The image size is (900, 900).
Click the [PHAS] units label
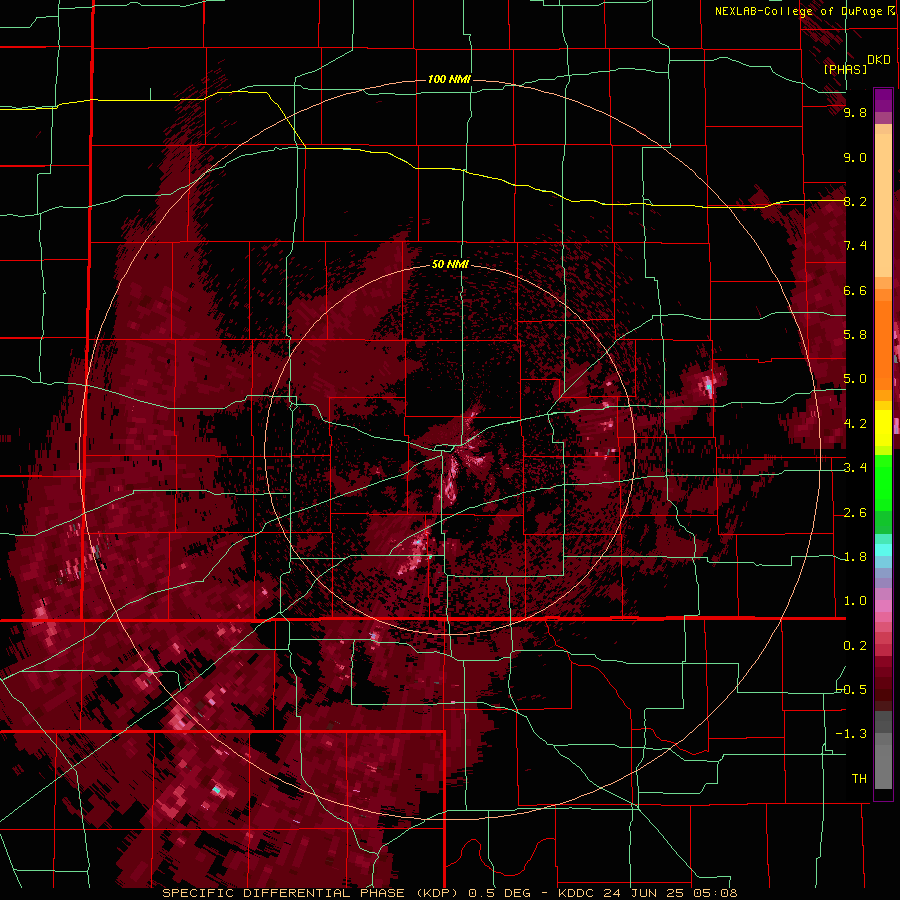pyautogui.click(x=845, y=69)
